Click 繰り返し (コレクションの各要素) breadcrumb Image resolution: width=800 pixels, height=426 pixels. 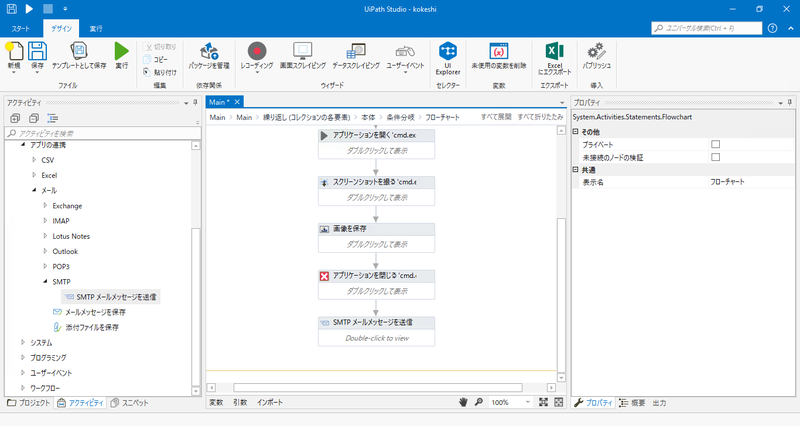click(x=307, y=117)
